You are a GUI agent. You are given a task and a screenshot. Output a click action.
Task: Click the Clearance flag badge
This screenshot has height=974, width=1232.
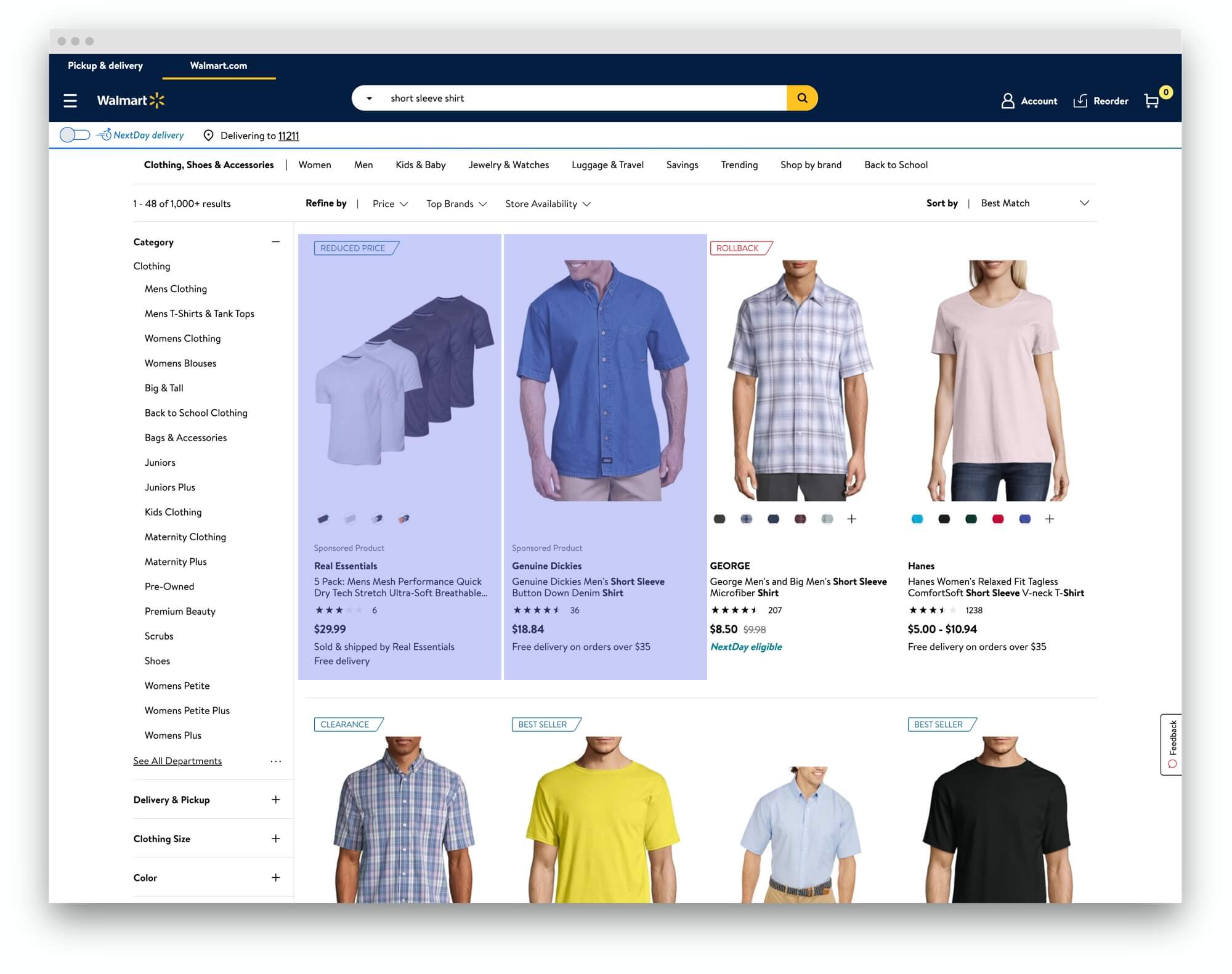[x=349, y=724]
